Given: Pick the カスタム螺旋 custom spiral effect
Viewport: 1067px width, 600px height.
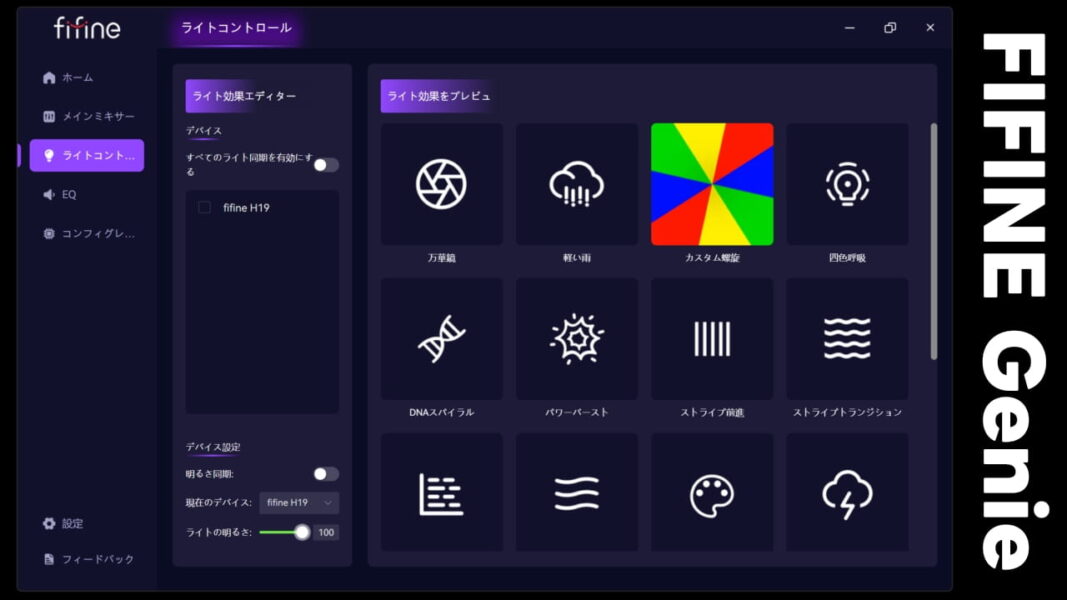Looking at the screenshot, I should pyautogui.click(x=712, y=184).
